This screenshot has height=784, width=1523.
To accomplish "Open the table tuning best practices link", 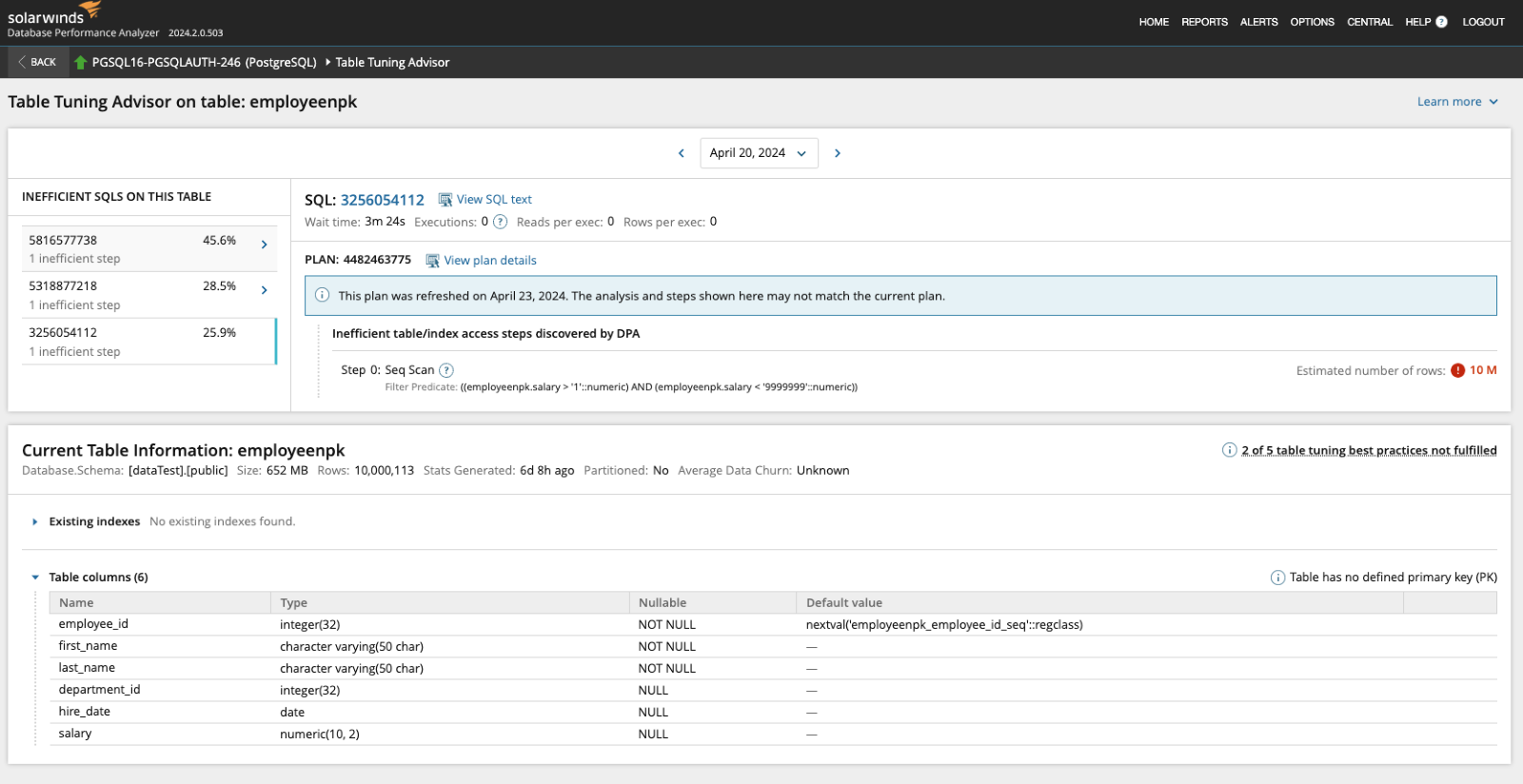I will coord(1369,451).
